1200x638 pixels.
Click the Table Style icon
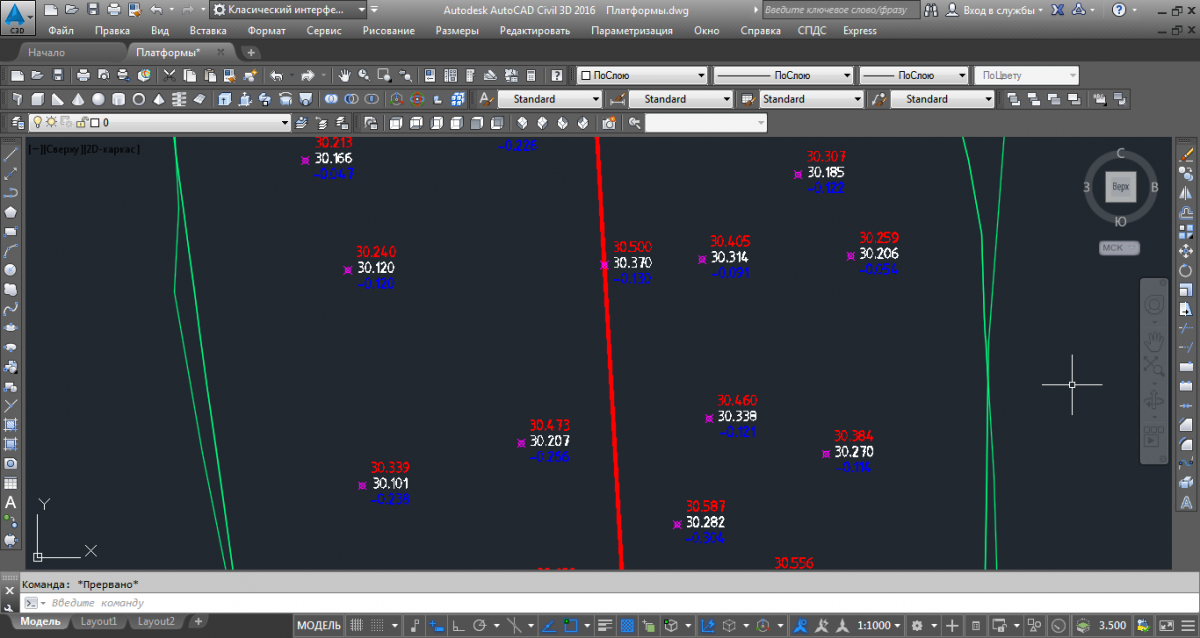click(x=748, y=99)
